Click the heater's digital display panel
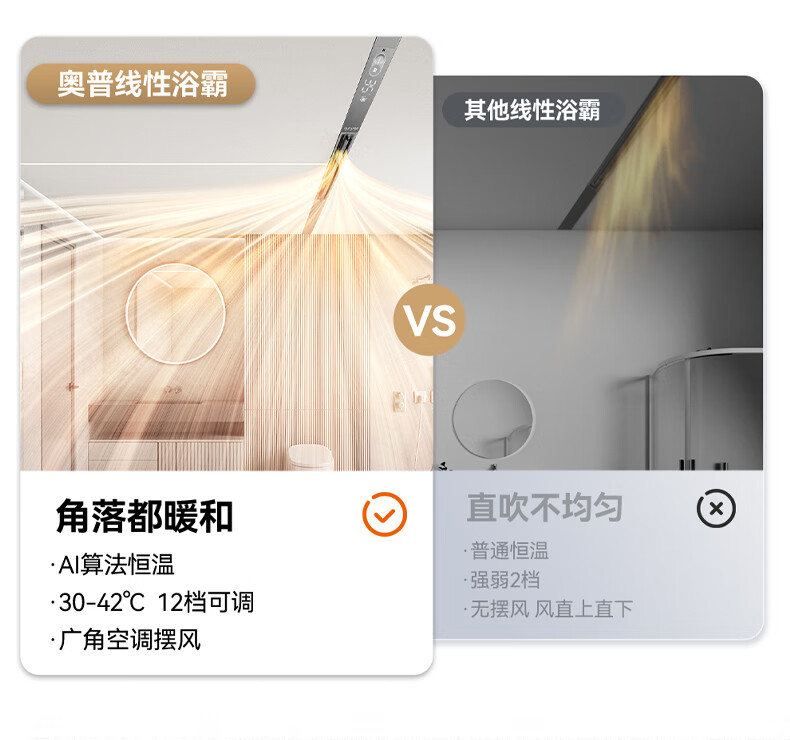 (374, 81)
